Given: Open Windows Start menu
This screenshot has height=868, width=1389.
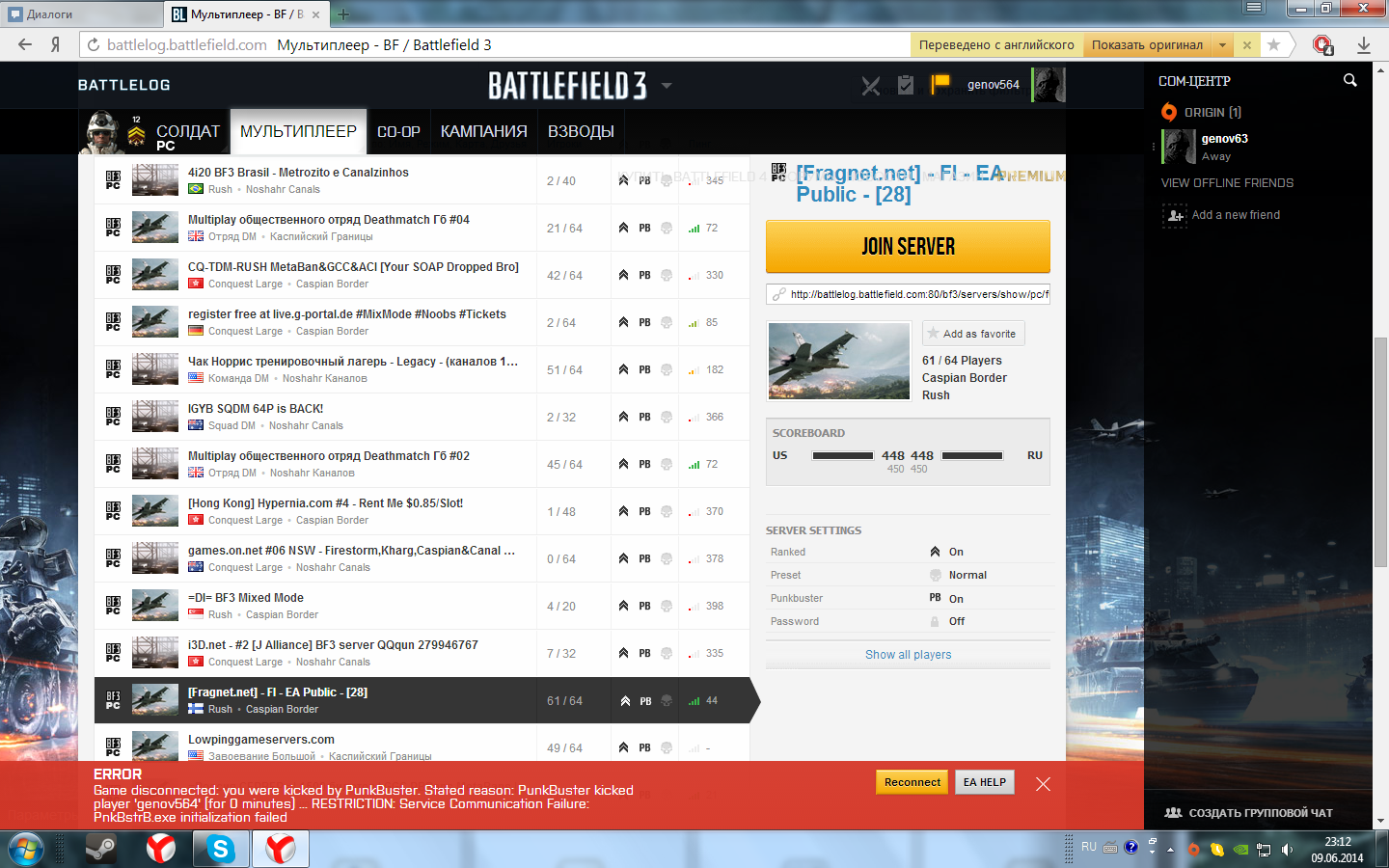Looking at the screenshot, I should tap(26, 849).
